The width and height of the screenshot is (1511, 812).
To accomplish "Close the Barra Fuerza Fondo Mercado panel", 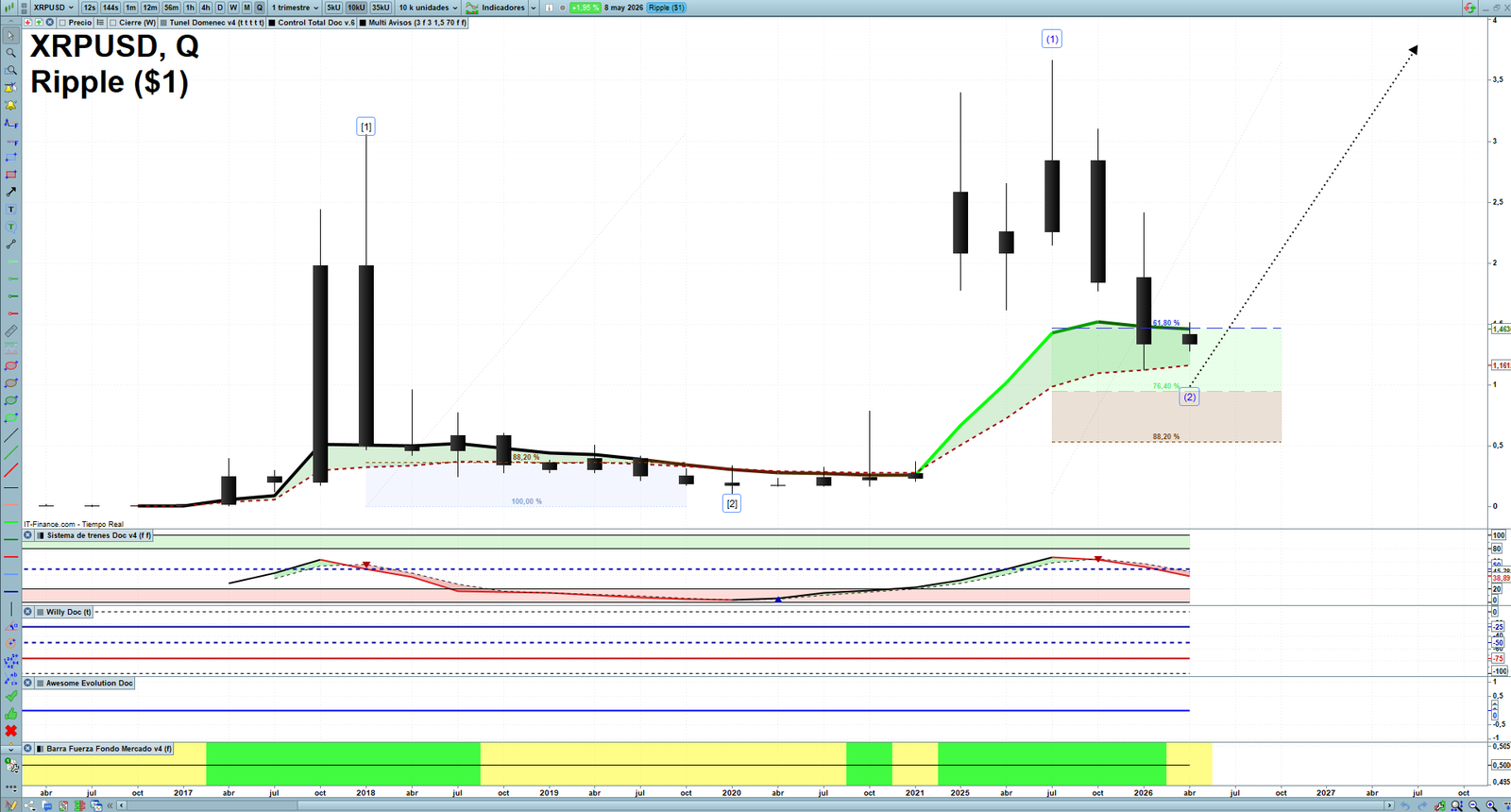I will (x=28, y=749).
